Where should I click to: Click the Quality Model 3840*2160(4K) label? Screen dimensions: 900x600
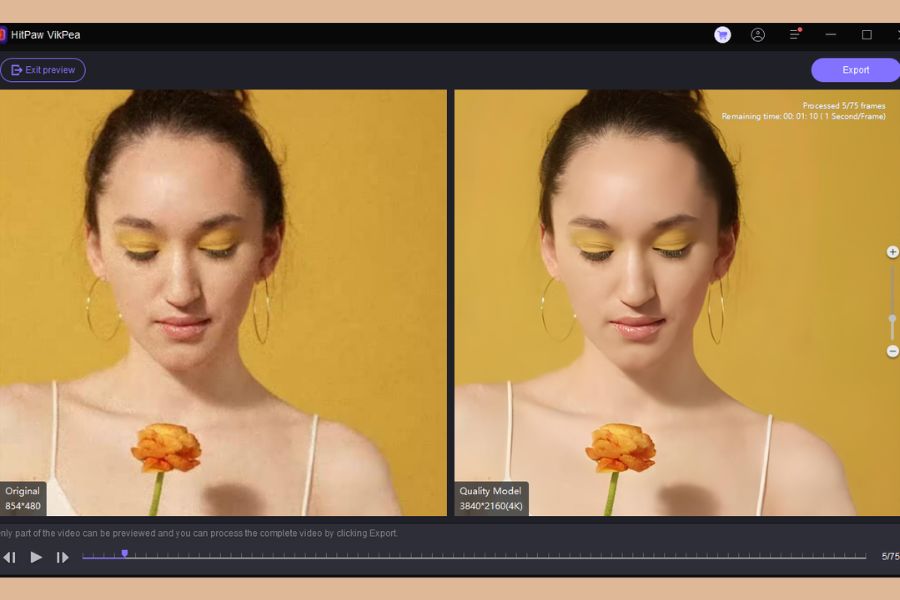pos(491,497)
